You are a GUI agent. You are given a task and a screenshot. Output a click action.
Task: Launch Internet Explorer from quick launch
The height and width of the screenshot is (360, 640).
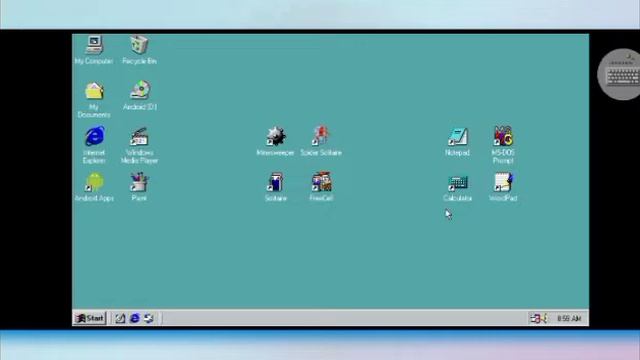point(134,318)
